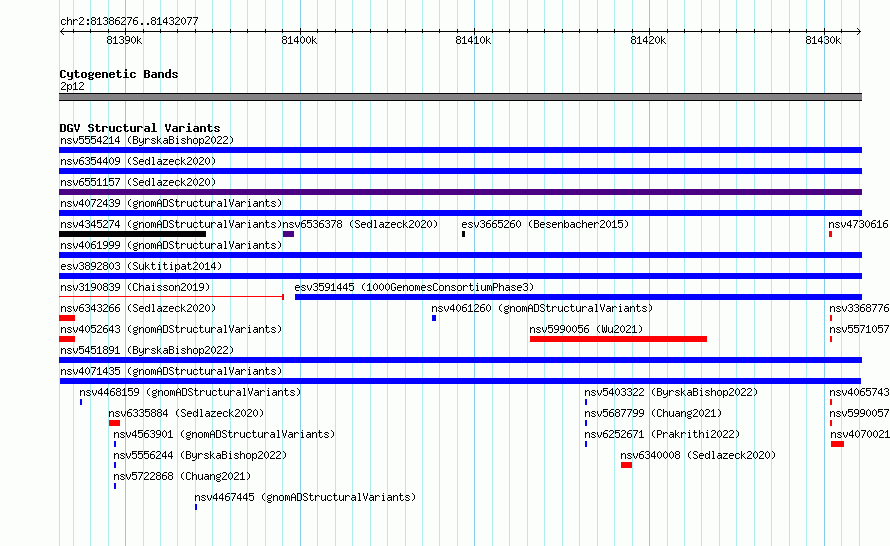Select the nsv4730616 label at right edge
The width and height of the screenshot is (890, 546).
(x=859, y=224)
